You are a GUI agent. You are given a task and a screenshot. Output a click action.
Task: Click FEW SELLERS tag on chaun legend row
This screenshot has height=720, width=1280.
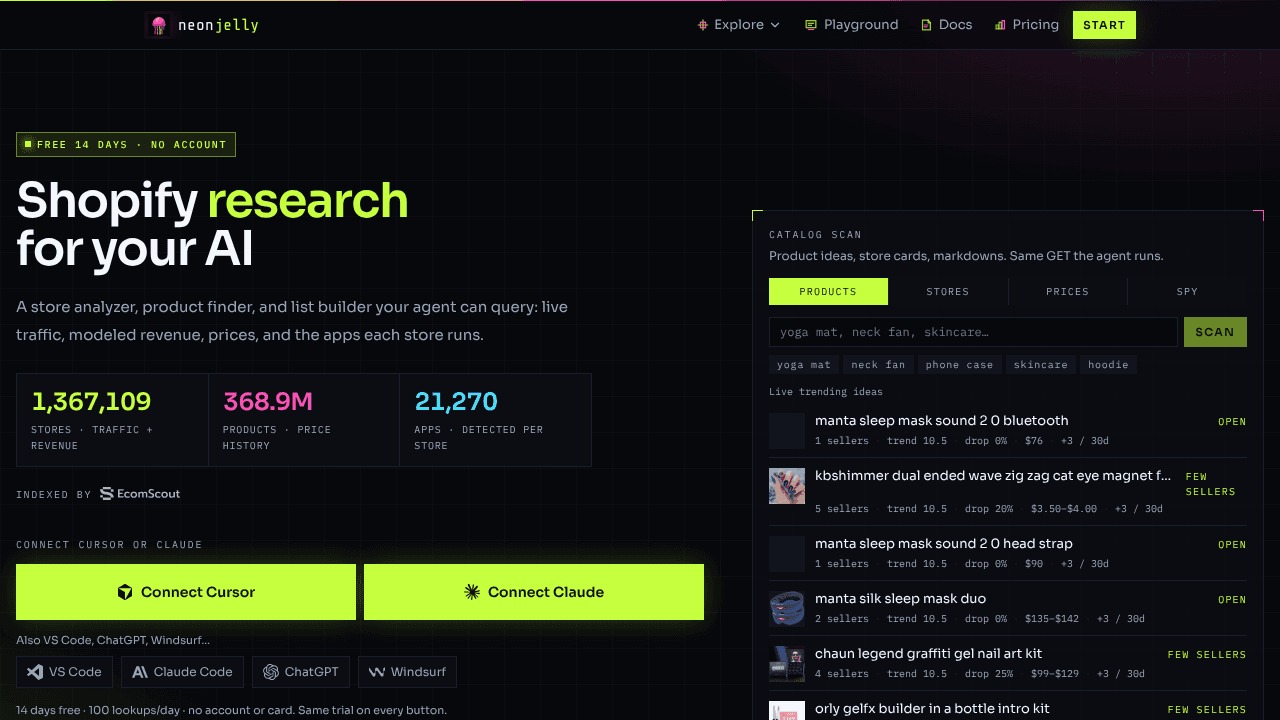(x=1207, y=655)
